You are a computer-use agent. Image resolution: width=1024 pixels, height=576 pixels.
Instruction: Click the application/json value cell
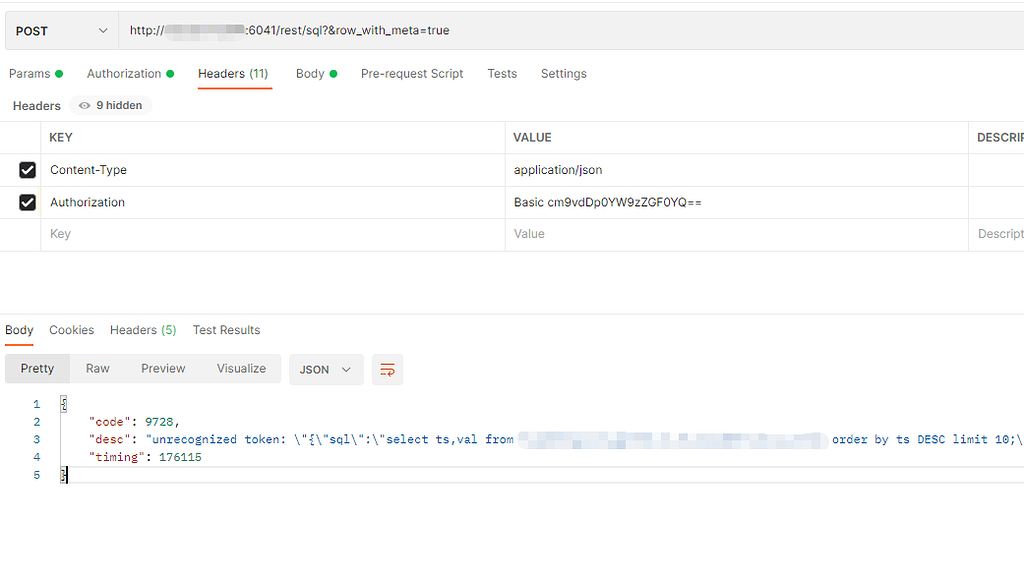[x=737, y=170]
